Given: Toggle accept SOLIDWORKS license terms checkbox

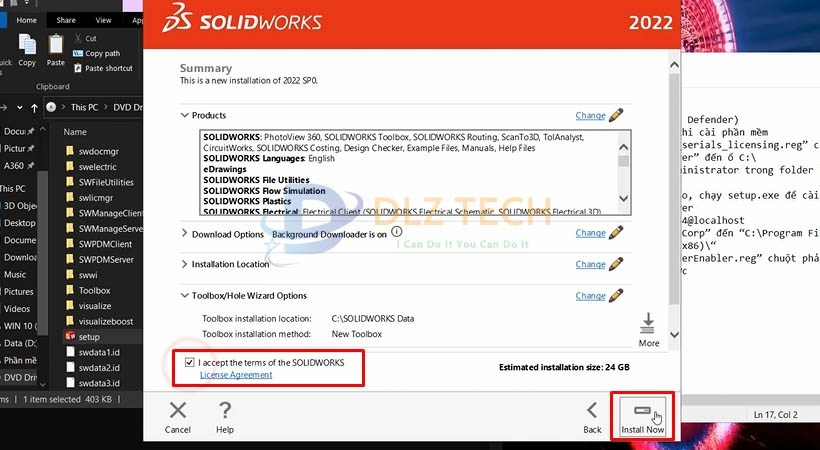Looking at the screenshot, I should click(189, 362).
